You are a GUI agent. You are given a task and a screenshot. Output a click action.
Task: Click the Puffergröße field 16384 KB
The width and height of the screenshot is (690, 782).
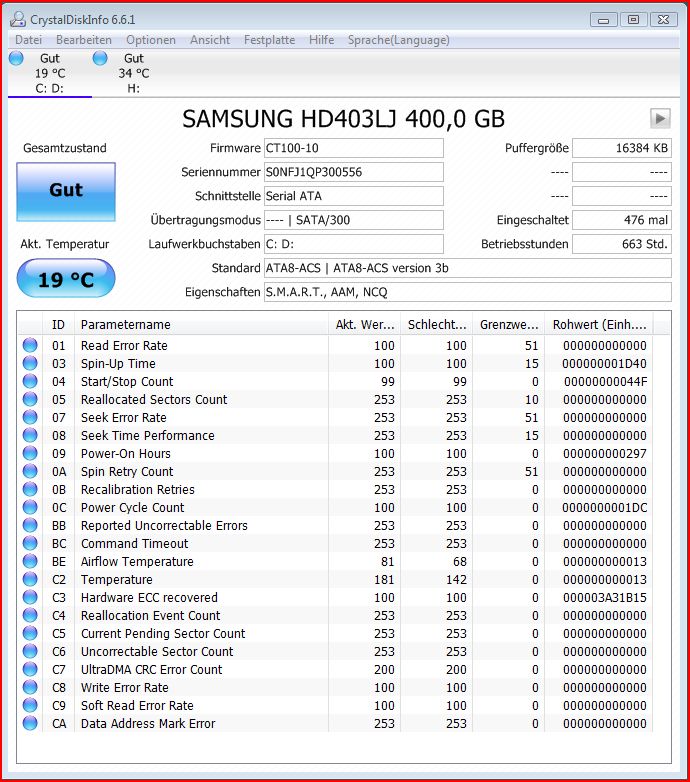click(622, 148)
